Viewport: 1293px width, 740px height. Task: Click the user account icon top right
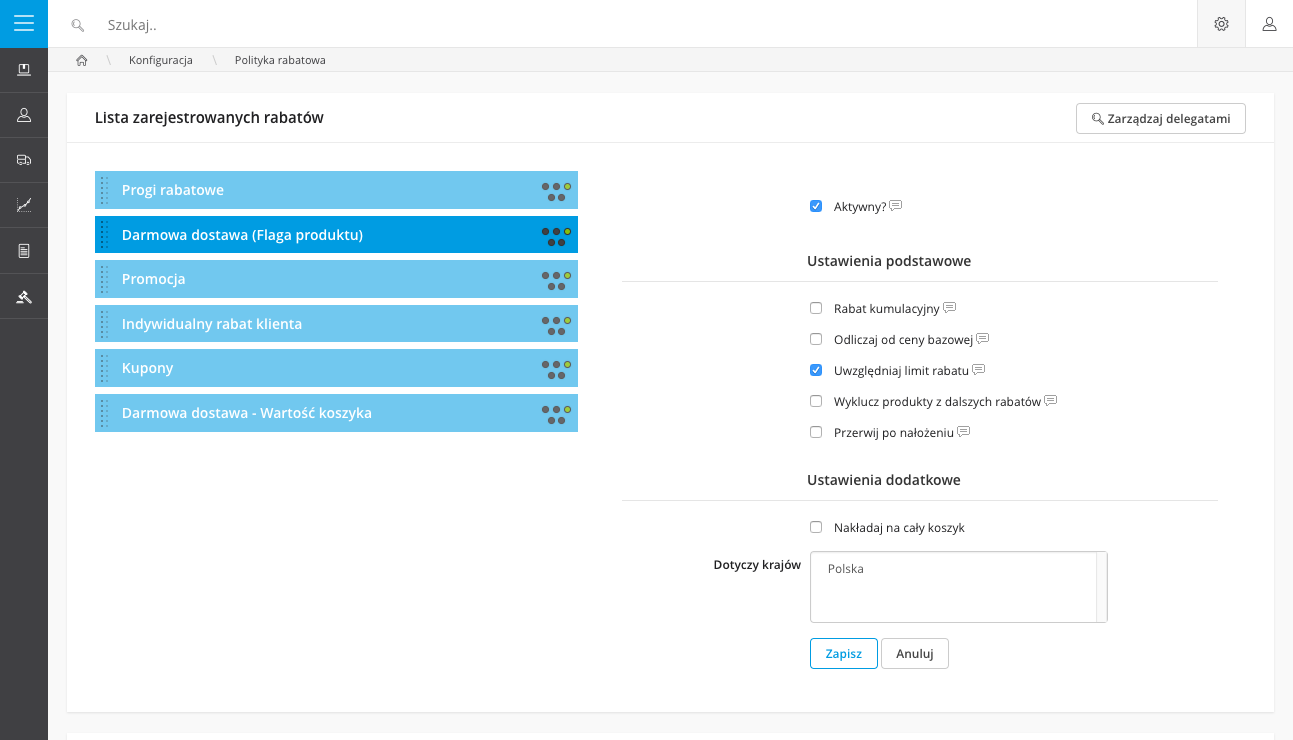pyautogui.click(x=1269, y=24)
